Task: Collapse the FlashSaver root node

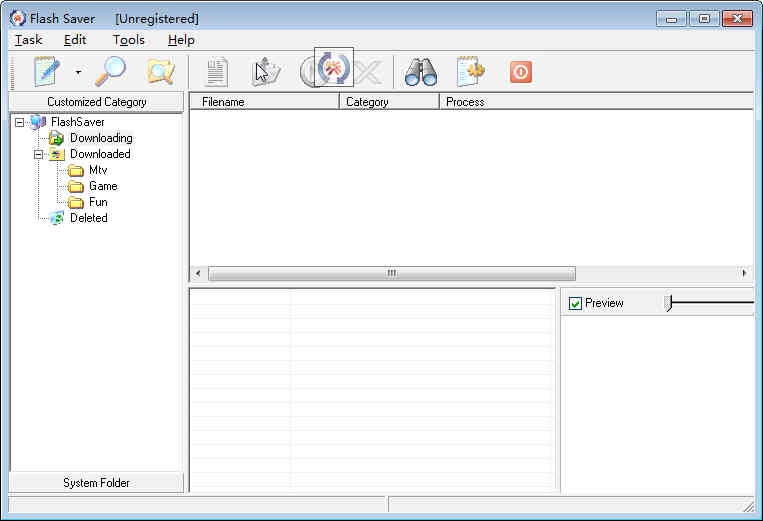Action: (19, 122)
